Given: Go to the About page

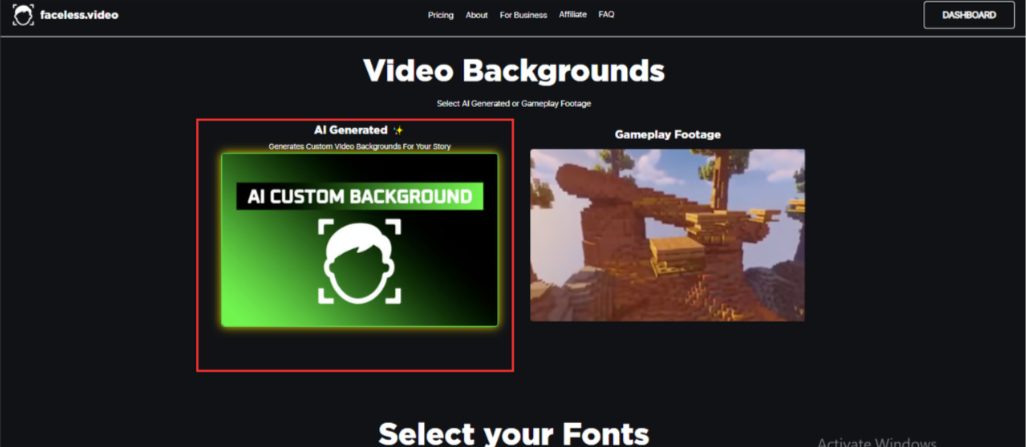Looking at the screenshot, I should click(x=476, y=15).
